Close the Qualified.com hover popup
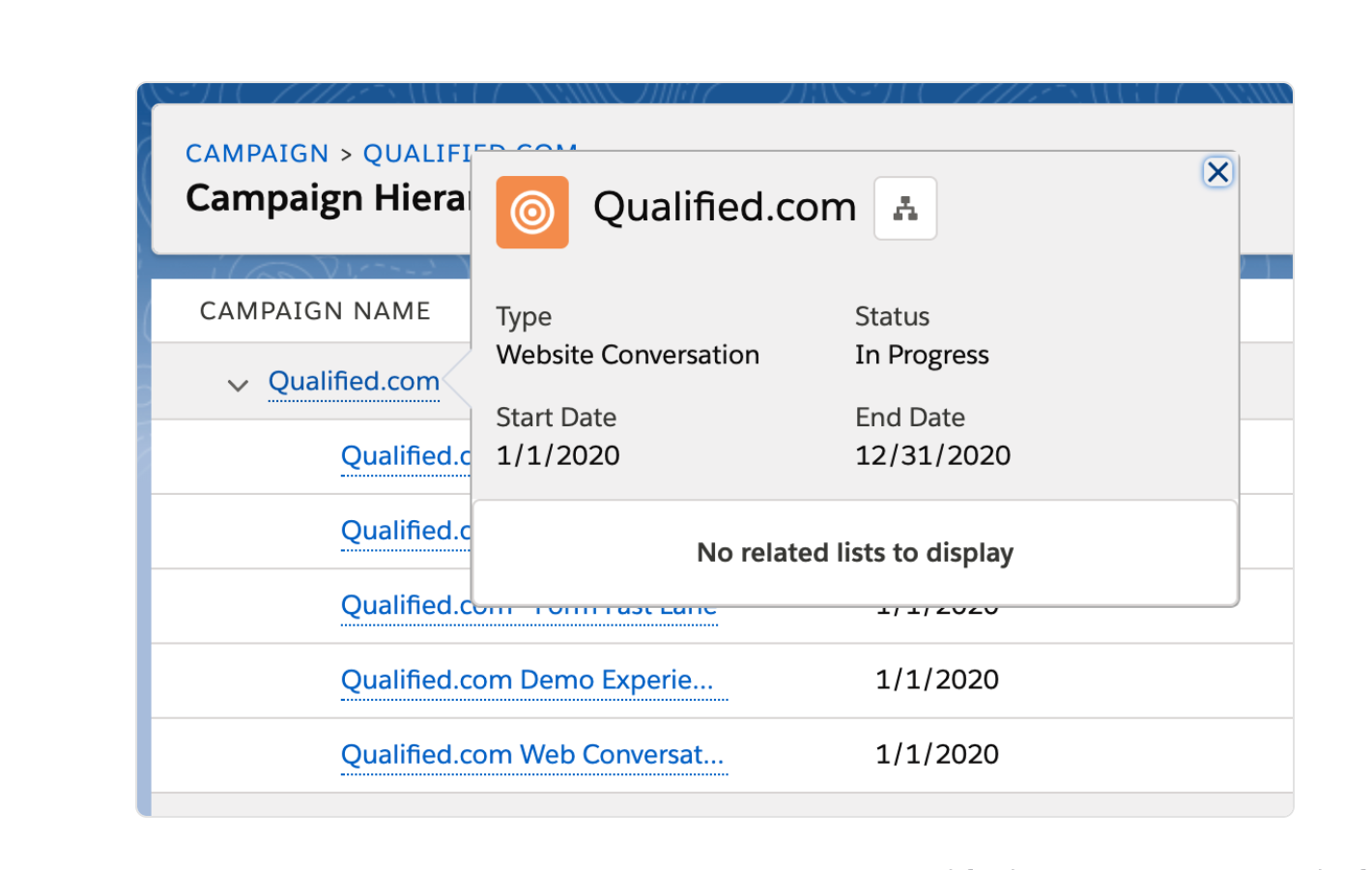 pos(1217,172)
